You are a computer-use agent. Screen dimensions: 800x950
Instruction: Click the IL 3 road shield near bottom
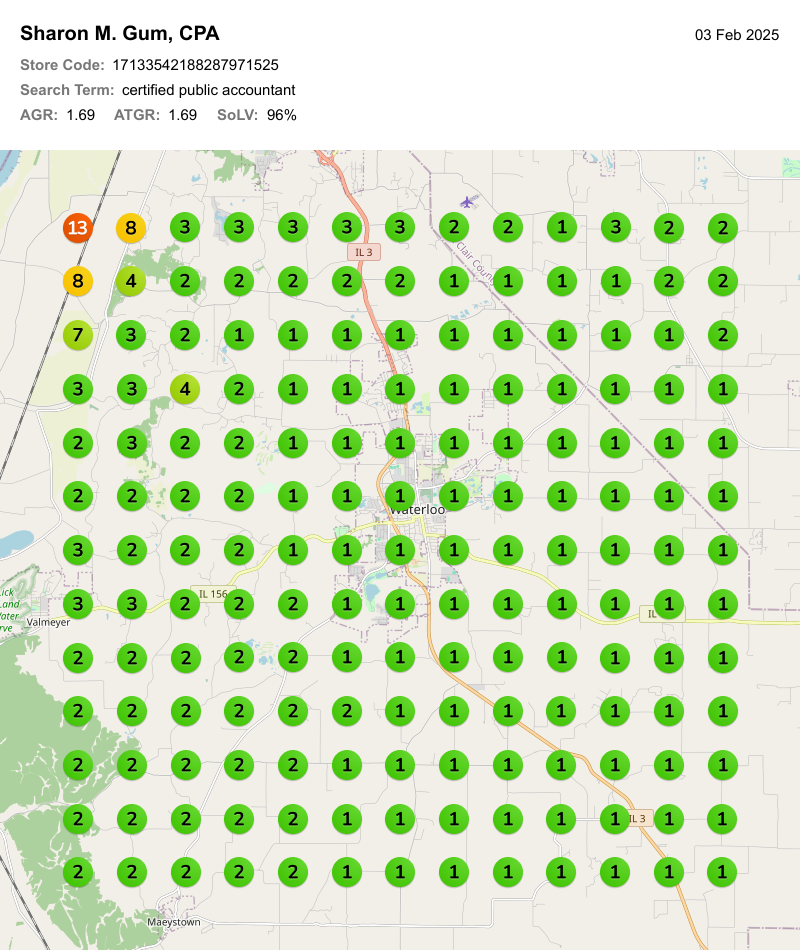[638, 818]
